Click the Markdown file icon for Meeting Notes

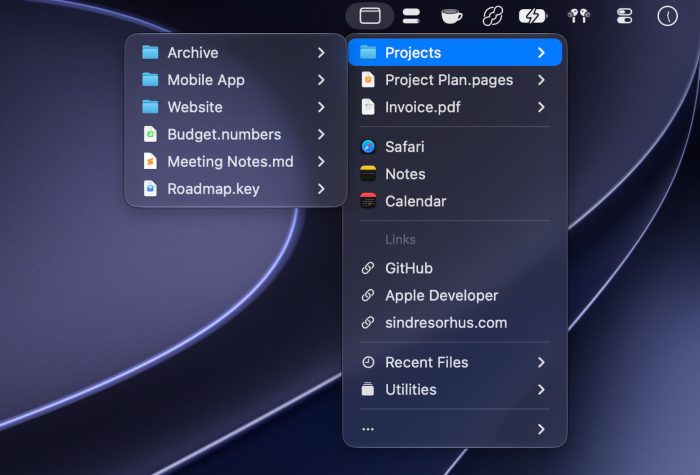point(150,162)
